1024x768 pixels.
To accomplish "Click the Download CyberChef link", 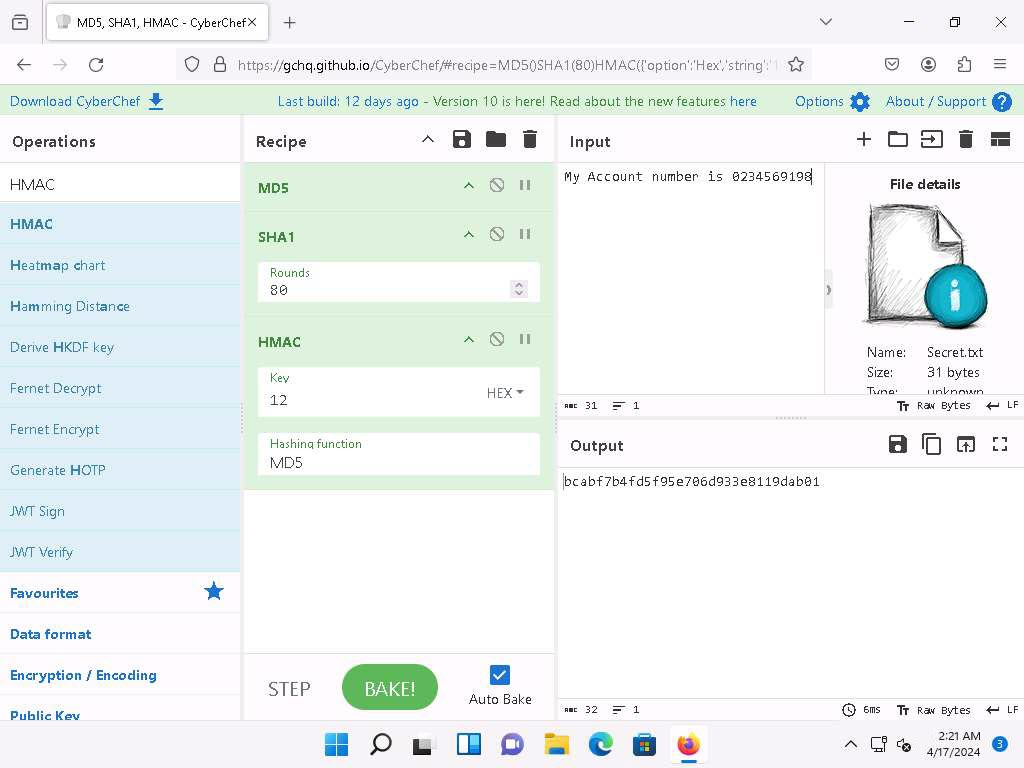I will pos(86,101).
